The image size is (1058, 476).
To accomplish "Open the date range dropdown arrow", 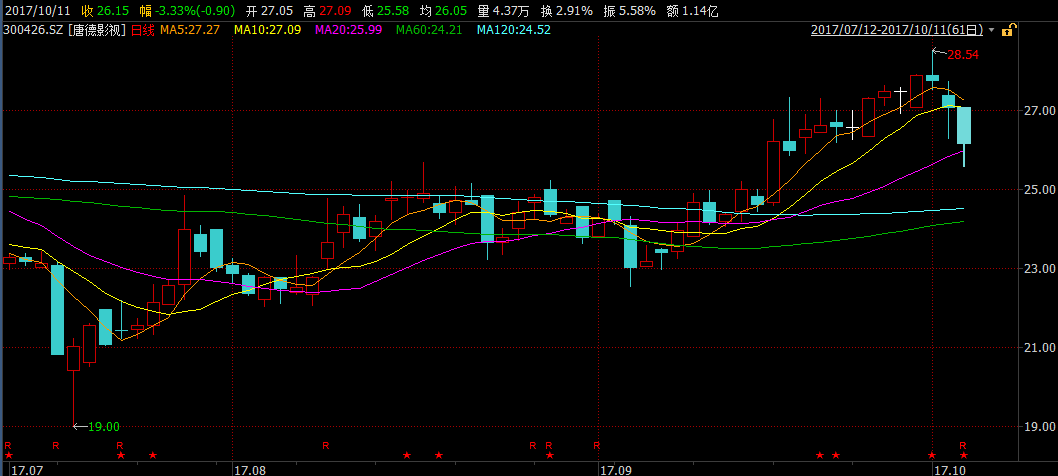I will [x=990, y=31].
